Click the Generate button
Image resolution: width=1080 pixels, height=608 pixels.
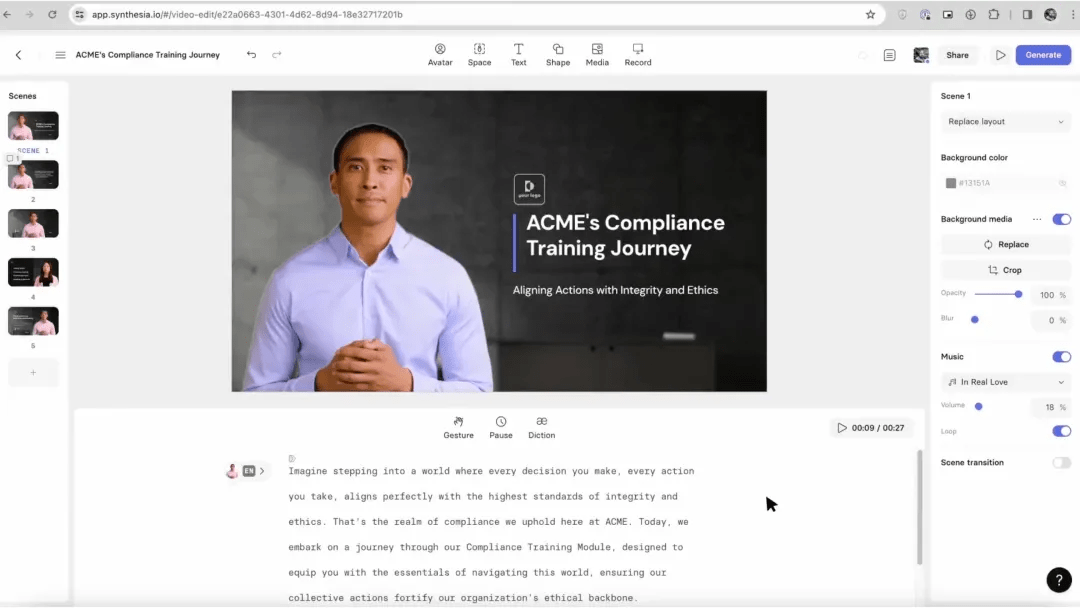coord(1043,54)
